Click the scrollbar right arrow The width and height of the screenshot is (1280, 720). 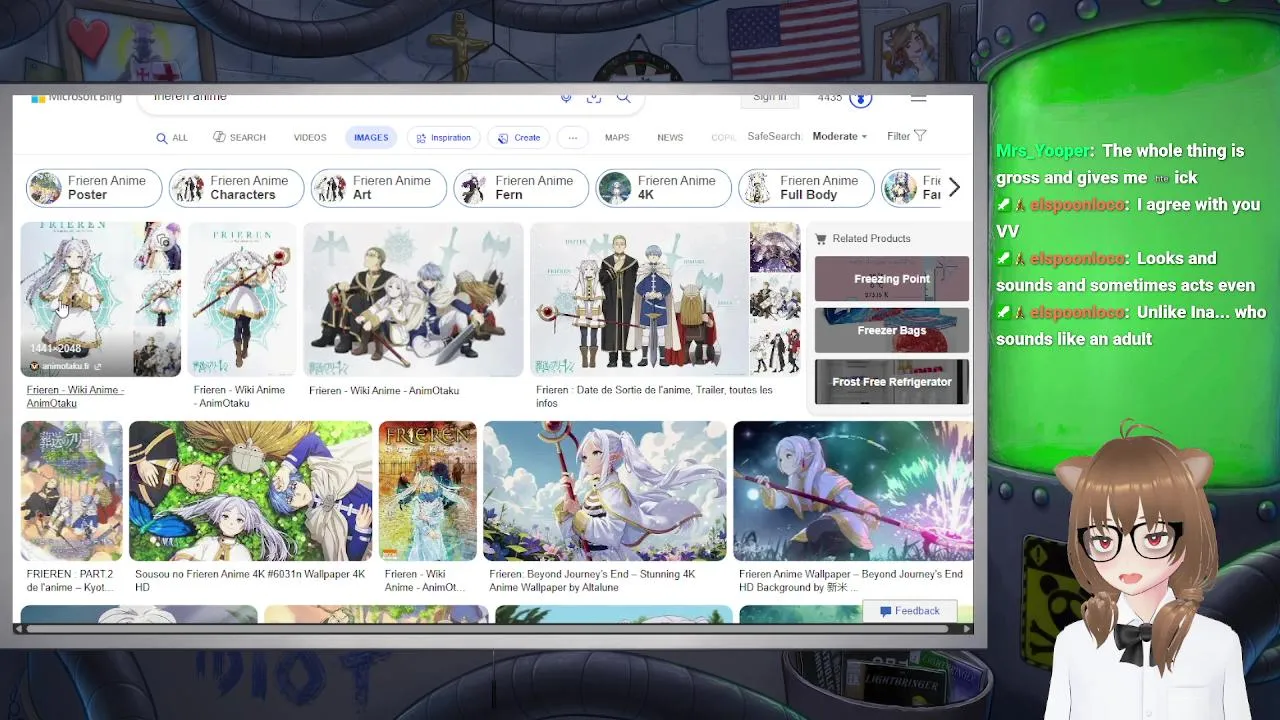tap(967, 629)
